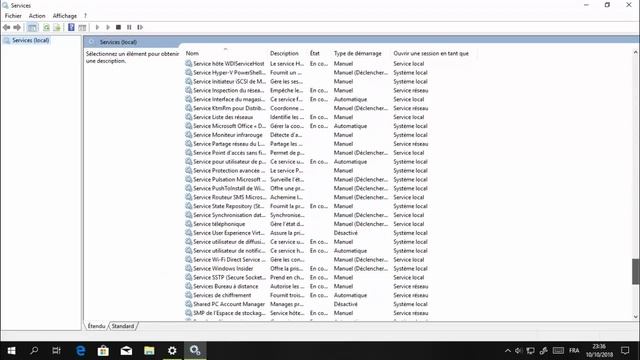The height and width of the screenshot is (360, 640).
Task: Select Service User Experience Virtualization row
Action: point(306,233)
